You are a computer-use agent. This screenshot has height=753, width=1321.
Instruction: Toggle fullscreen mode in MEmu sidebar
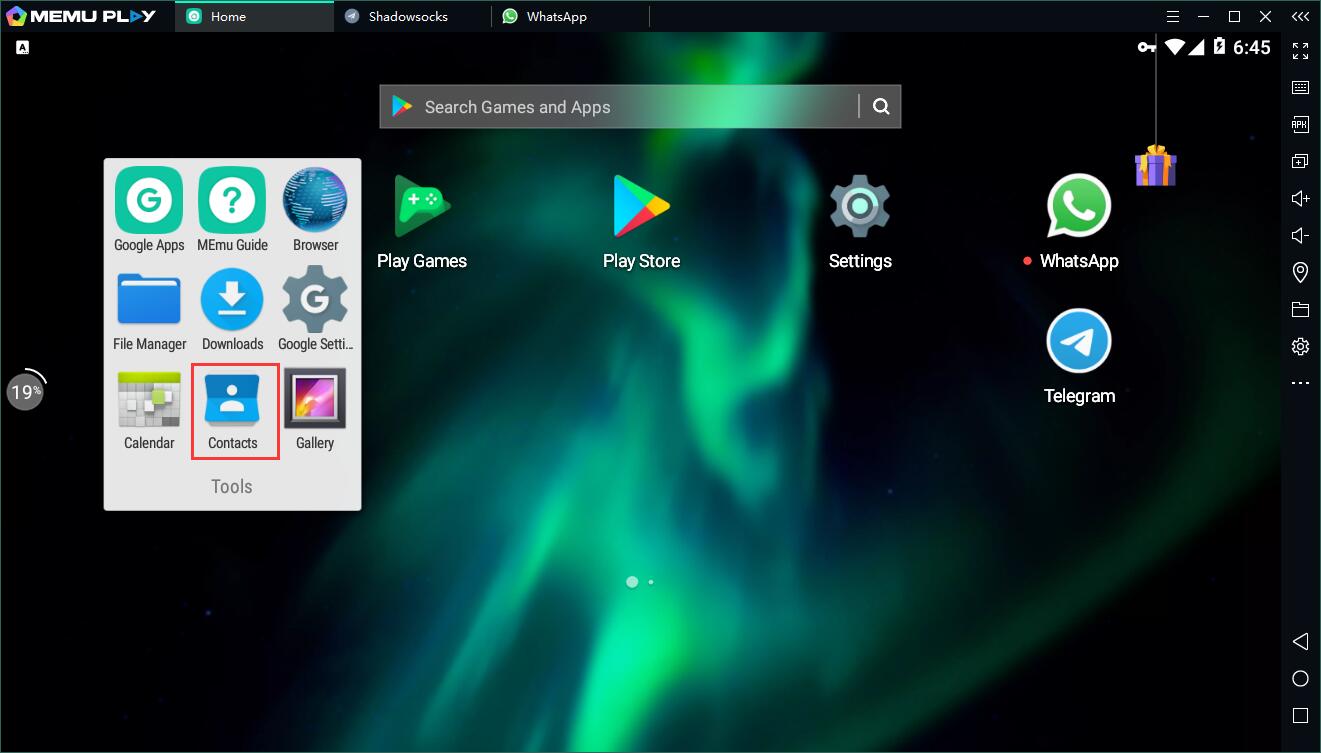[x=1300, y=51]
